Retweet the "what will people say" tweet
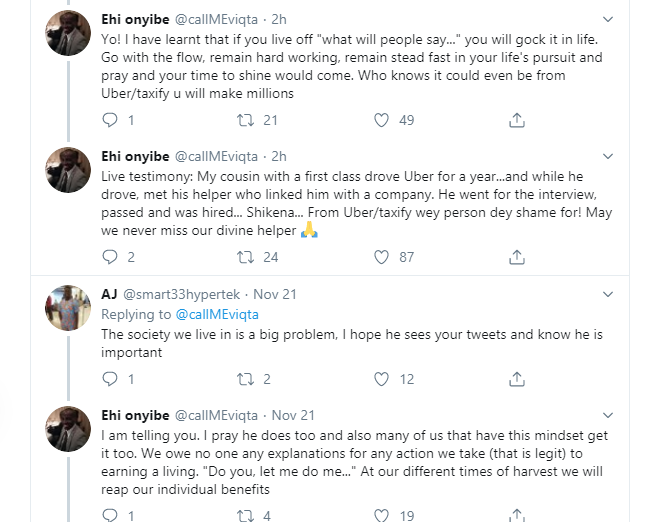Viewport: 651px width, 522px height. 245,120
